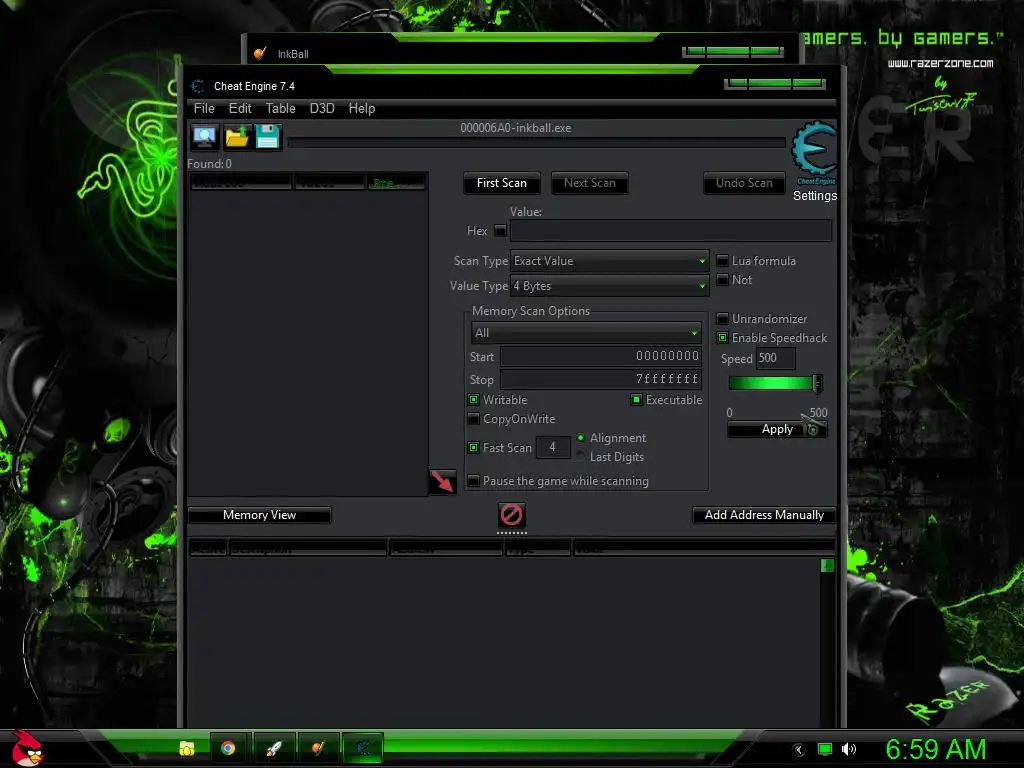Toggle Writable checkbox

(x=474, y=400)
